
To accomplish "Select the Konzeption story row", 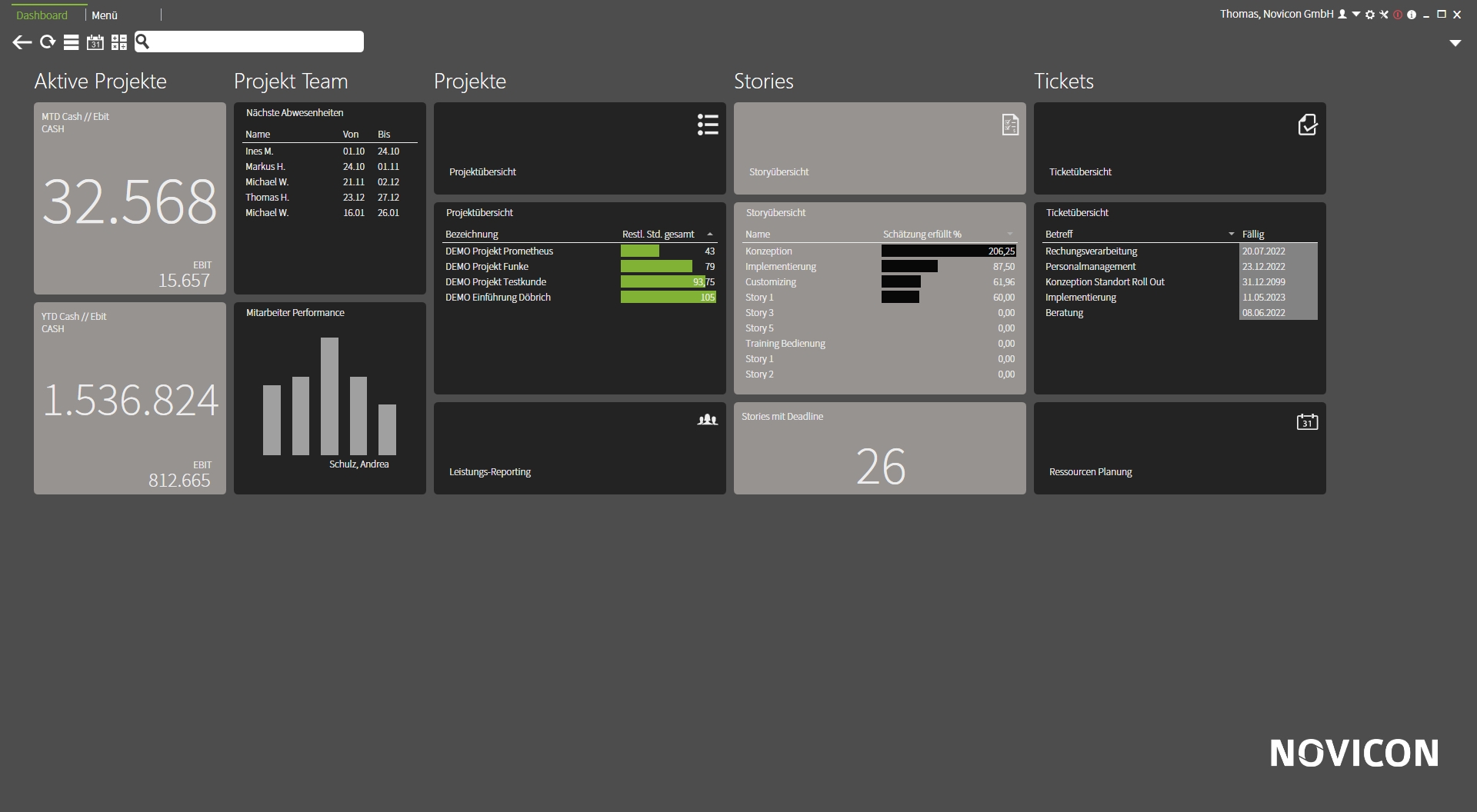I will point(880,251).
